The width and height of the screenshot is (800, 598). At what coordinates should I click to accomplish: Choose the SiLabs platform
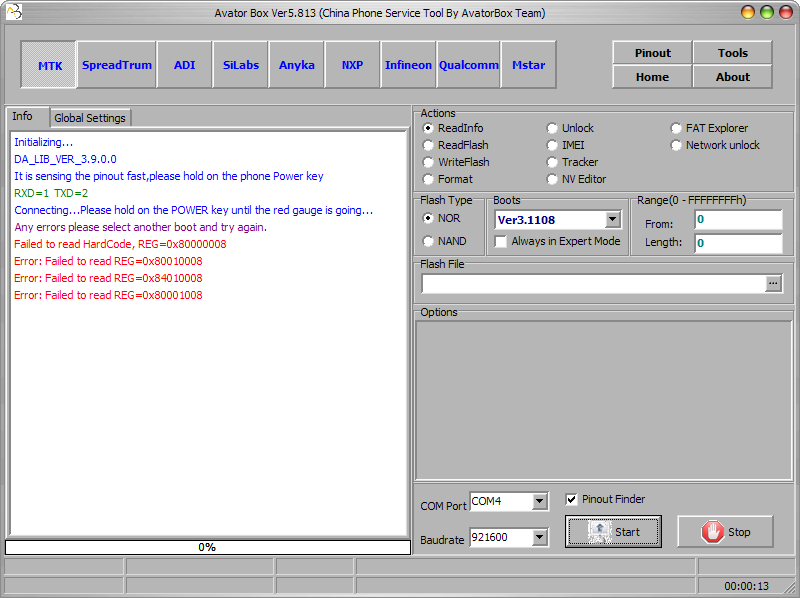[x=241, y=65]
